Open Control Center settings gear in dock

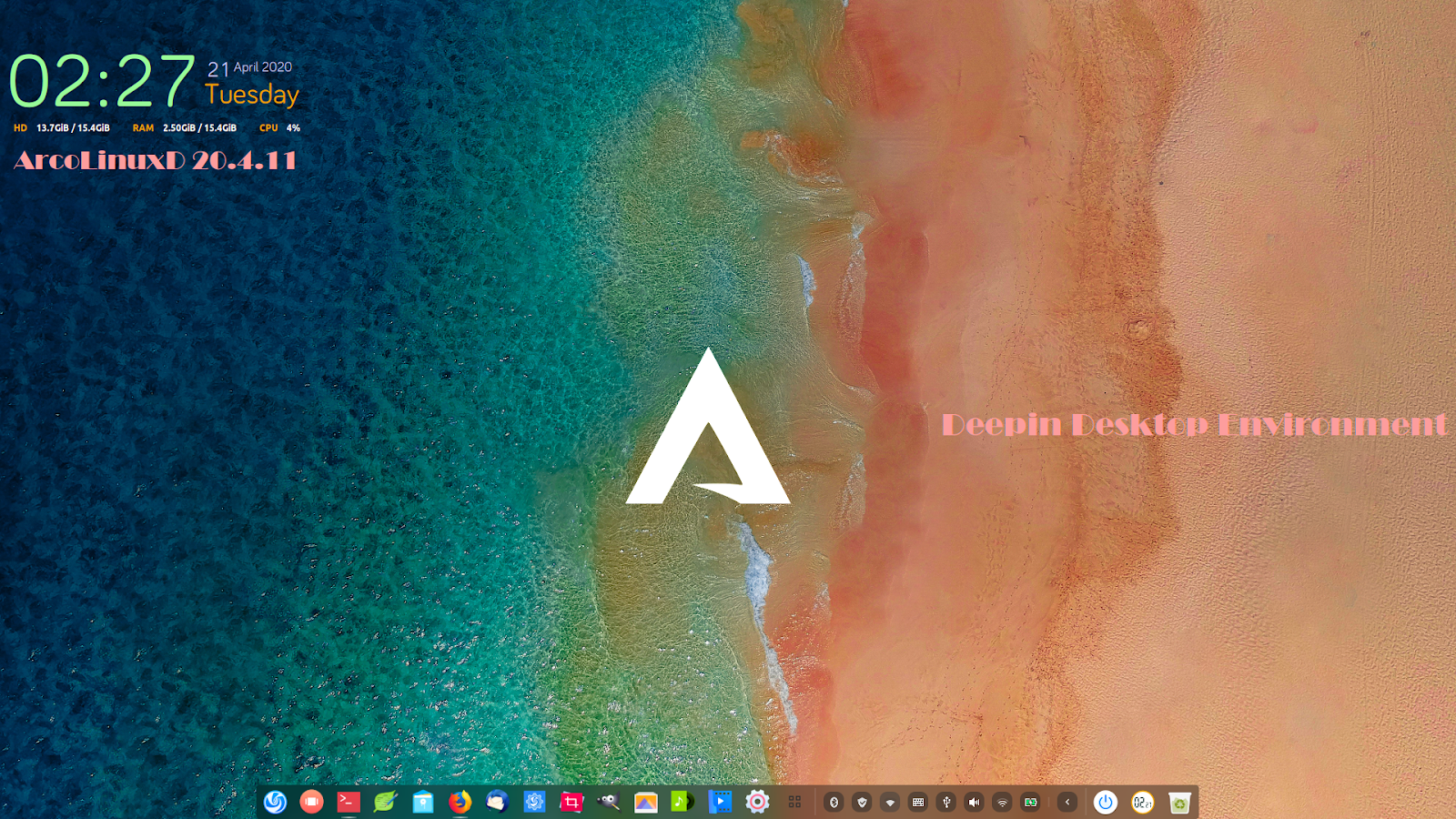coord(757,802)
